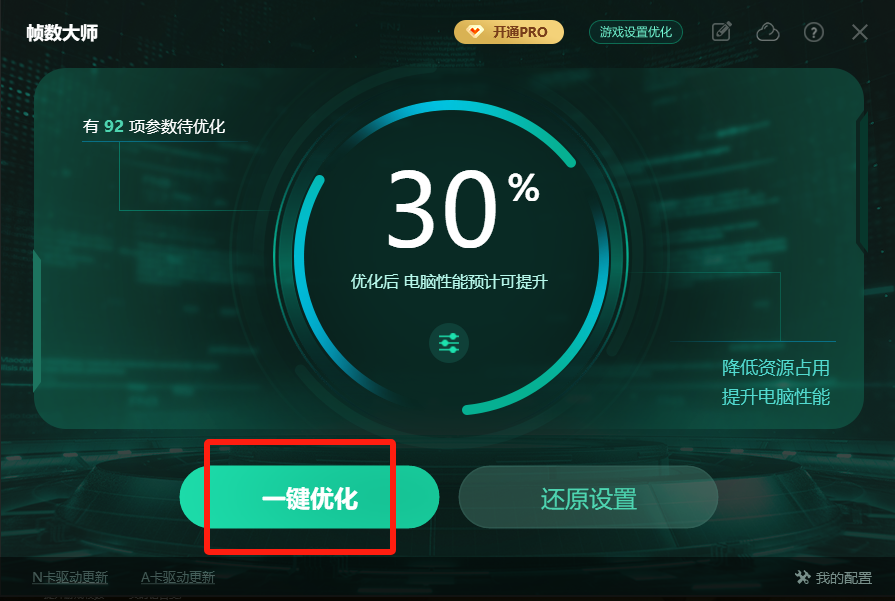Click the wrench icon beside 我的配置

click(x=803, y=577)
